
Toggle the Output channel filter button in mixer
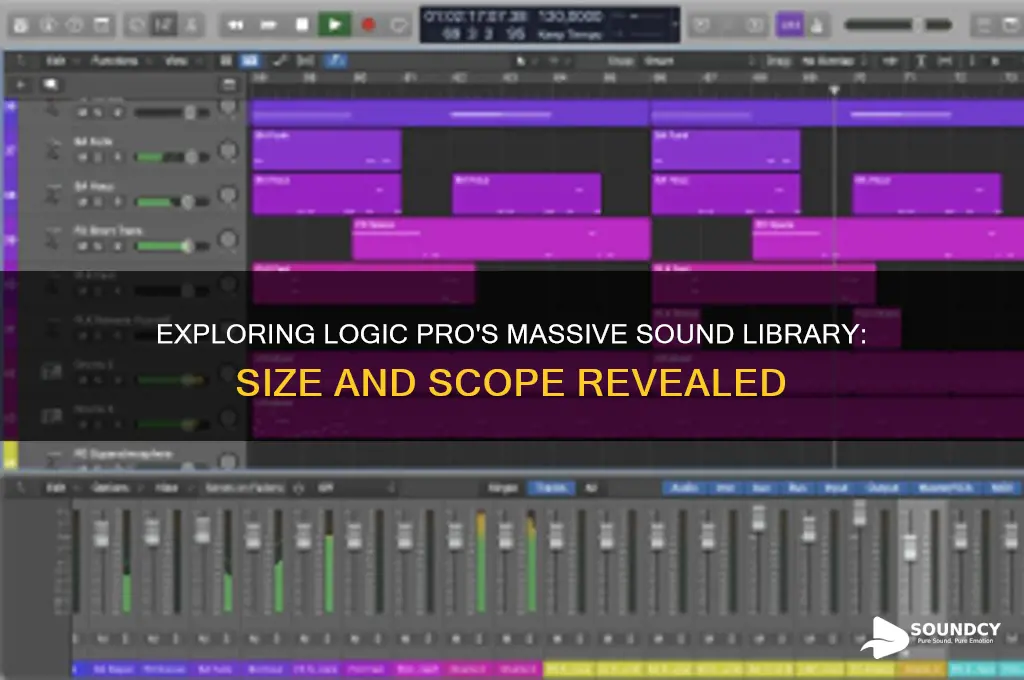(882, 488)
